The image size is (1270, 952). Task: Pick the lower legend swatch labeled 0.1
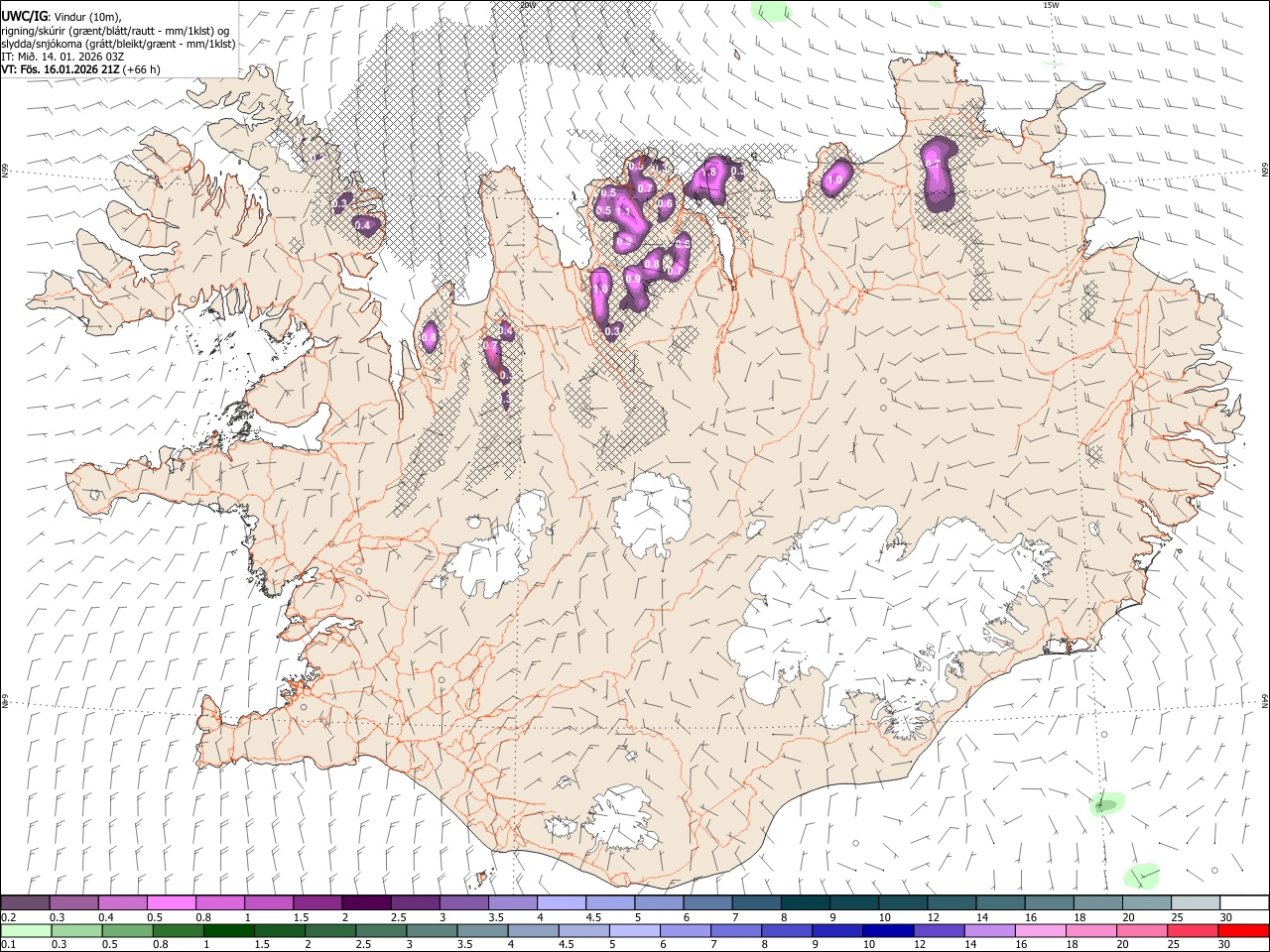pyautogui.click(x=26, y=931)
